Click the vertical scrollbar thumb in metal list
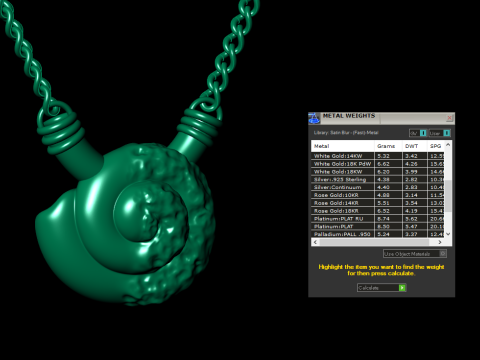The width and height of the screenshot is (480, 360). (448, 196)
